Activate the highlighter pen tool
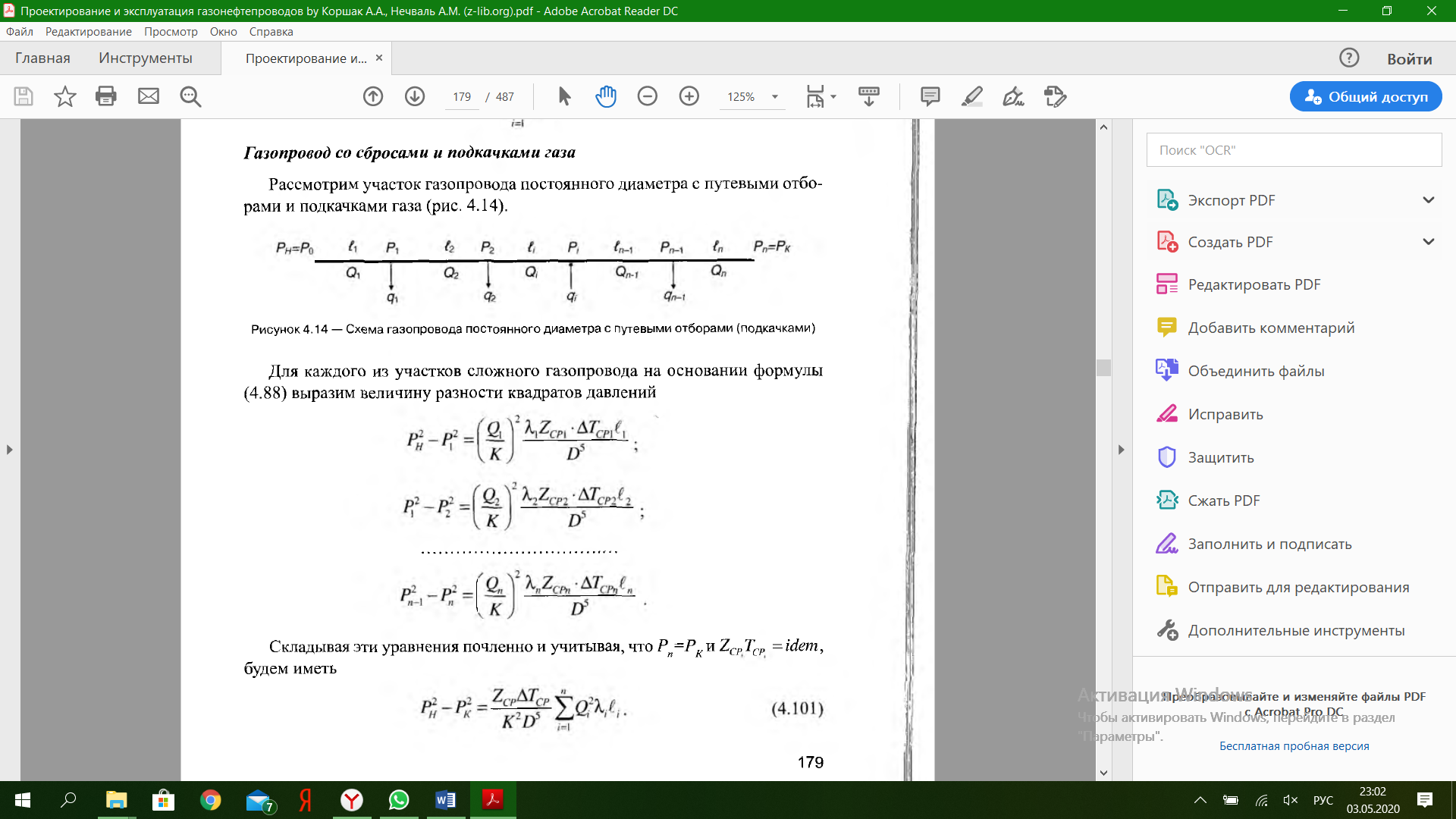 point(971,96)
